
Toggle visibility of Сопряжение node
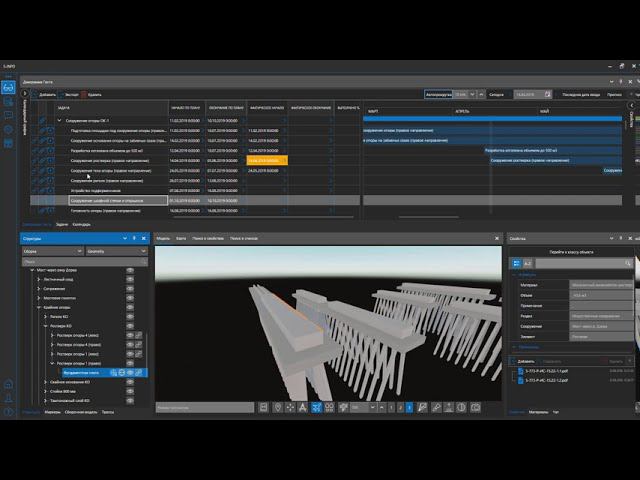[130, 289]
